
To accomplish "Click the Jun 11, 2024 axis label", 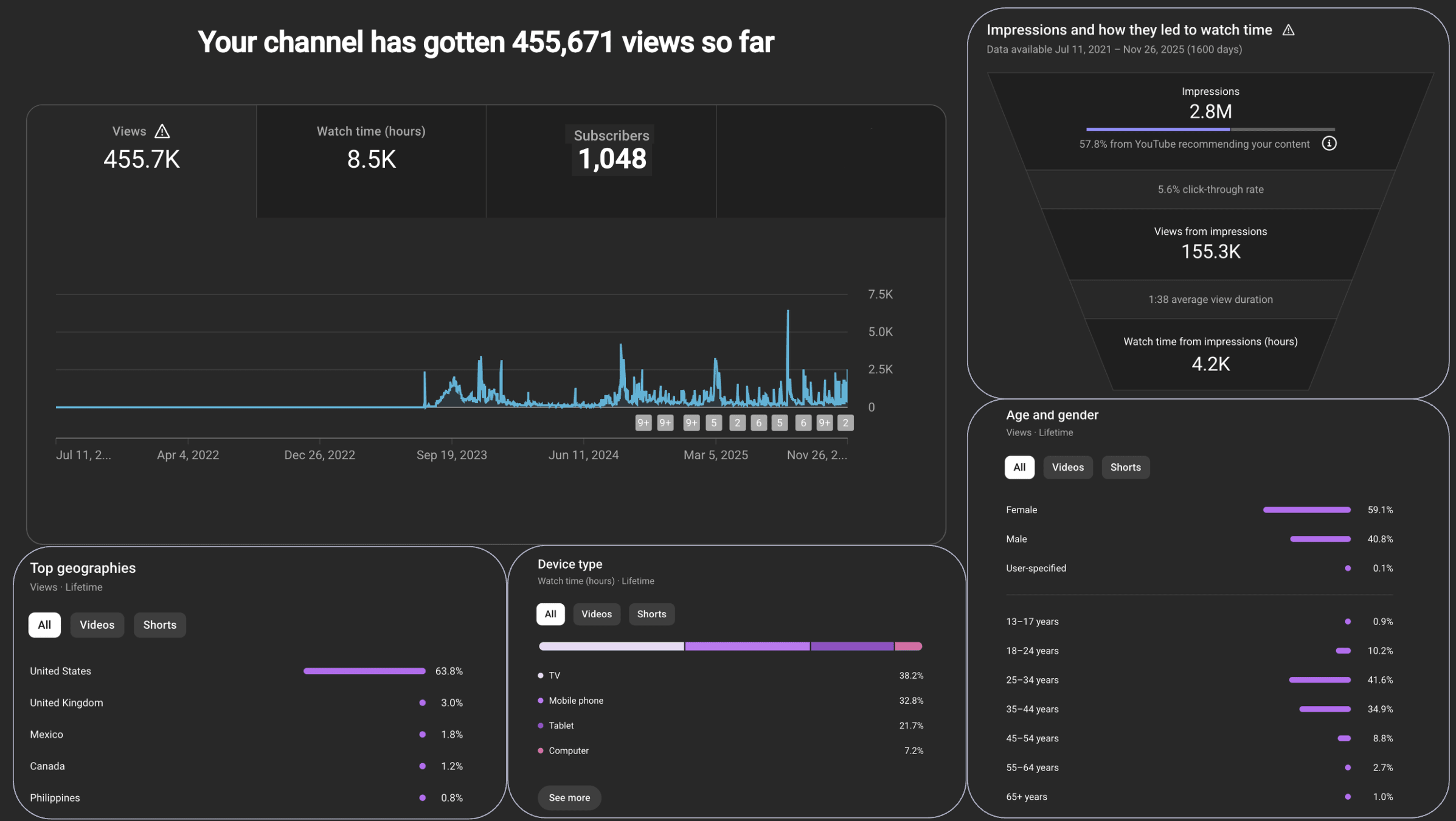I will point(583,455).
